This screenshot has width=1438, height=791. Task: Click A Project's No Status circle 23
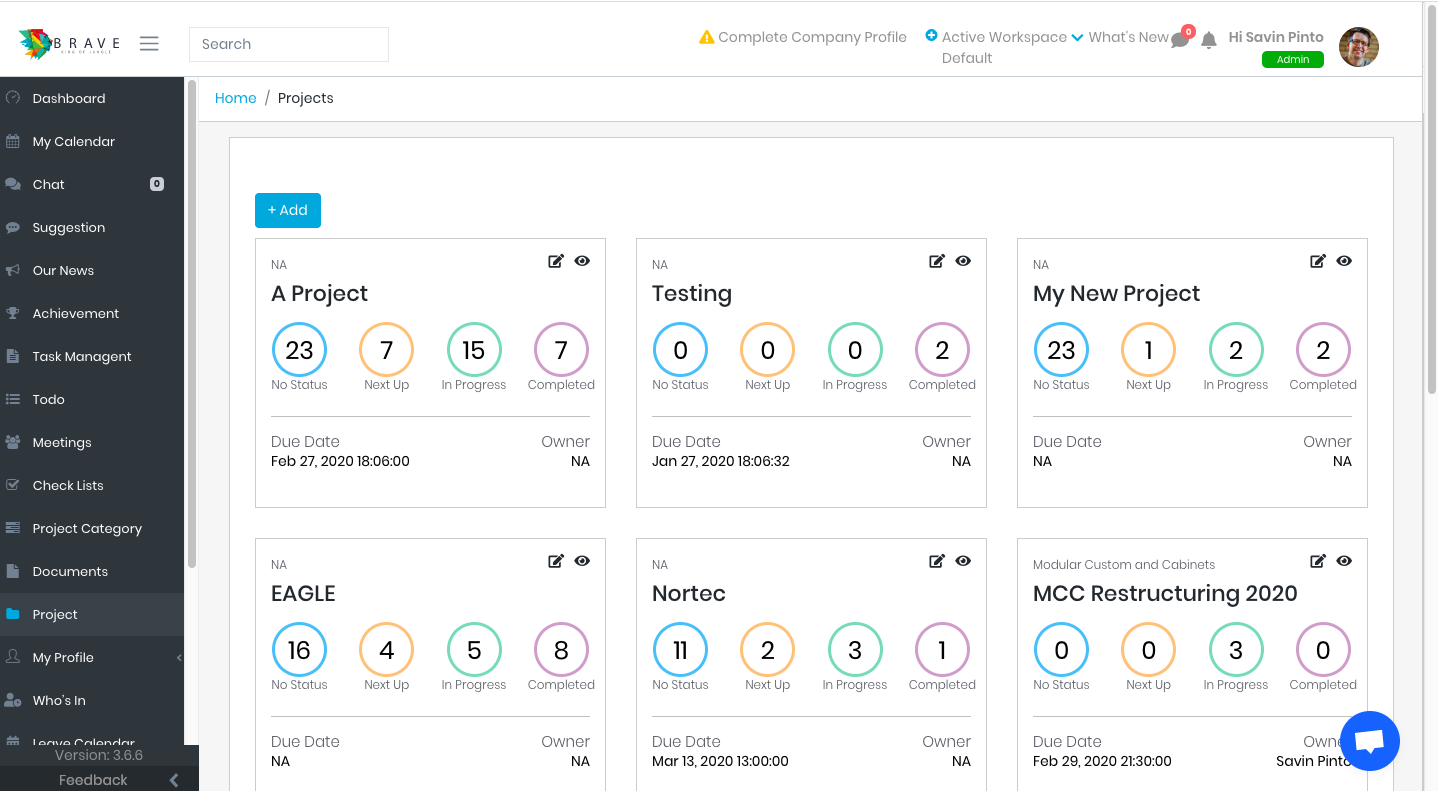click(x=300, y=350)
